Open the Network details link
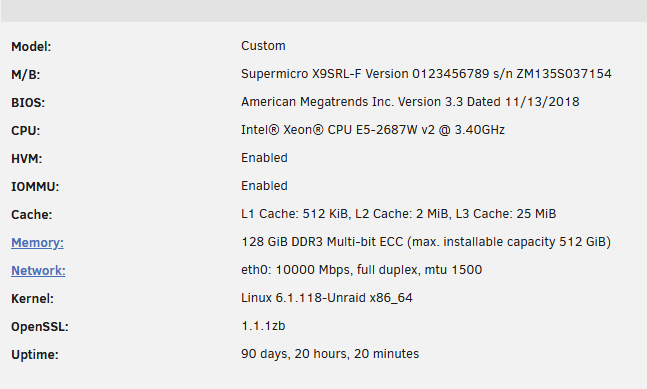 38,271
